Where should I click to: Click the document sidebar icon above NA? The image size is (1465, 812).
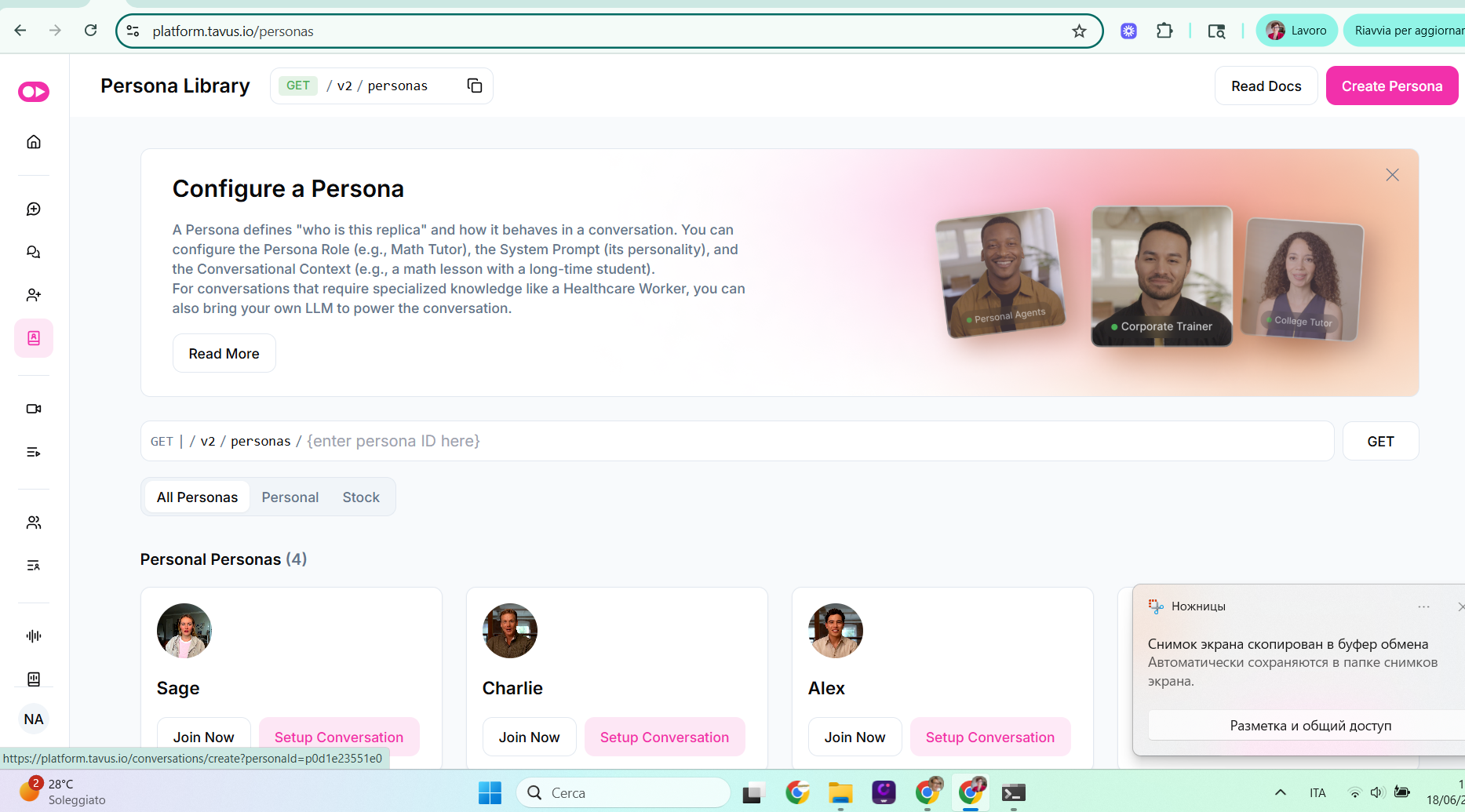[34, 679]
